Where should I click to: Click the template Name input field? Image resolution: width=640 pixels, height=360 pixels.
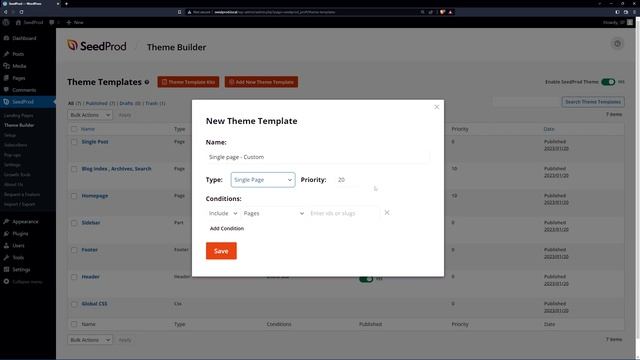(318, 157)
